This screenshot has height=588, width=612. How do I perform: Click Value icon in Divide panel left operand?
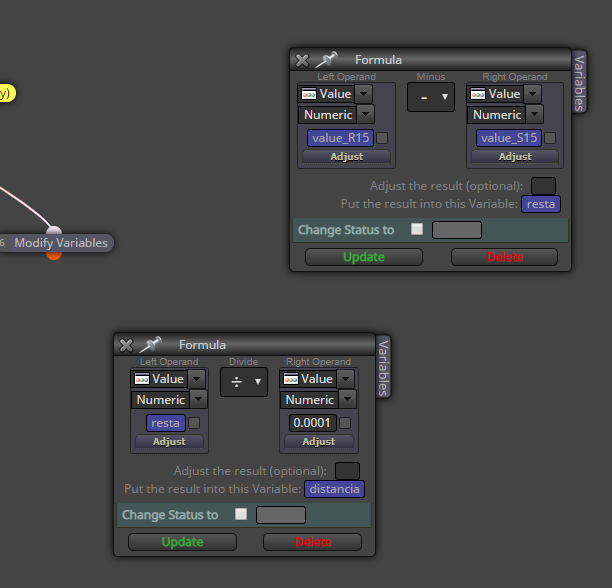pos(142,379)
